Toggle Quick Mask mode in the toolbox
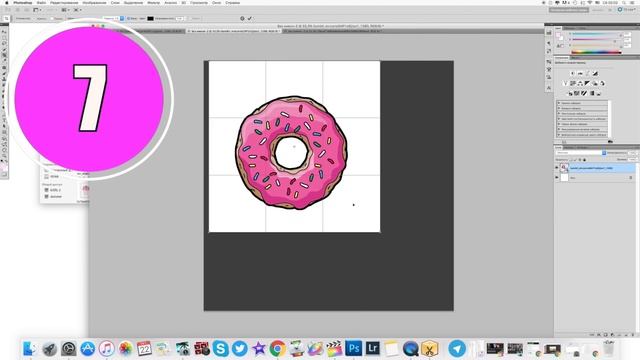 [x=4, y=174]
